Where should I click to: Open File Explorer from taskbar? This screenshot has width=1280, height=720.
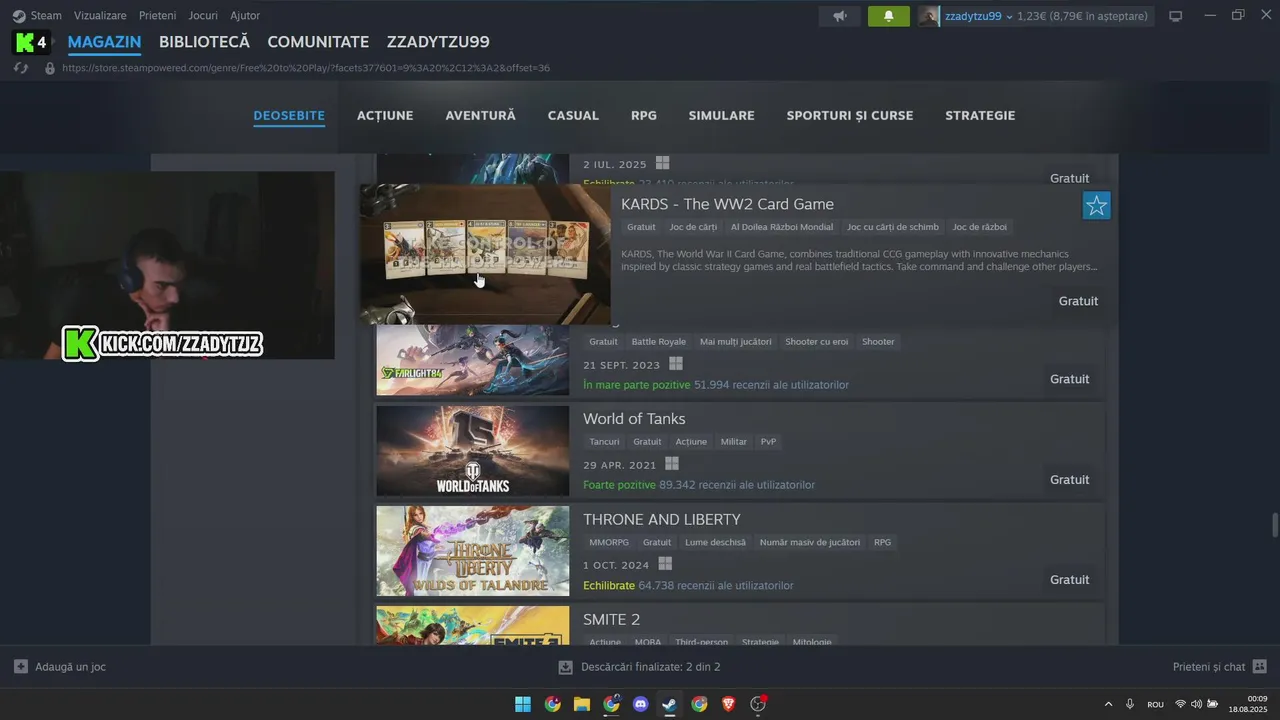coord(581,704)
